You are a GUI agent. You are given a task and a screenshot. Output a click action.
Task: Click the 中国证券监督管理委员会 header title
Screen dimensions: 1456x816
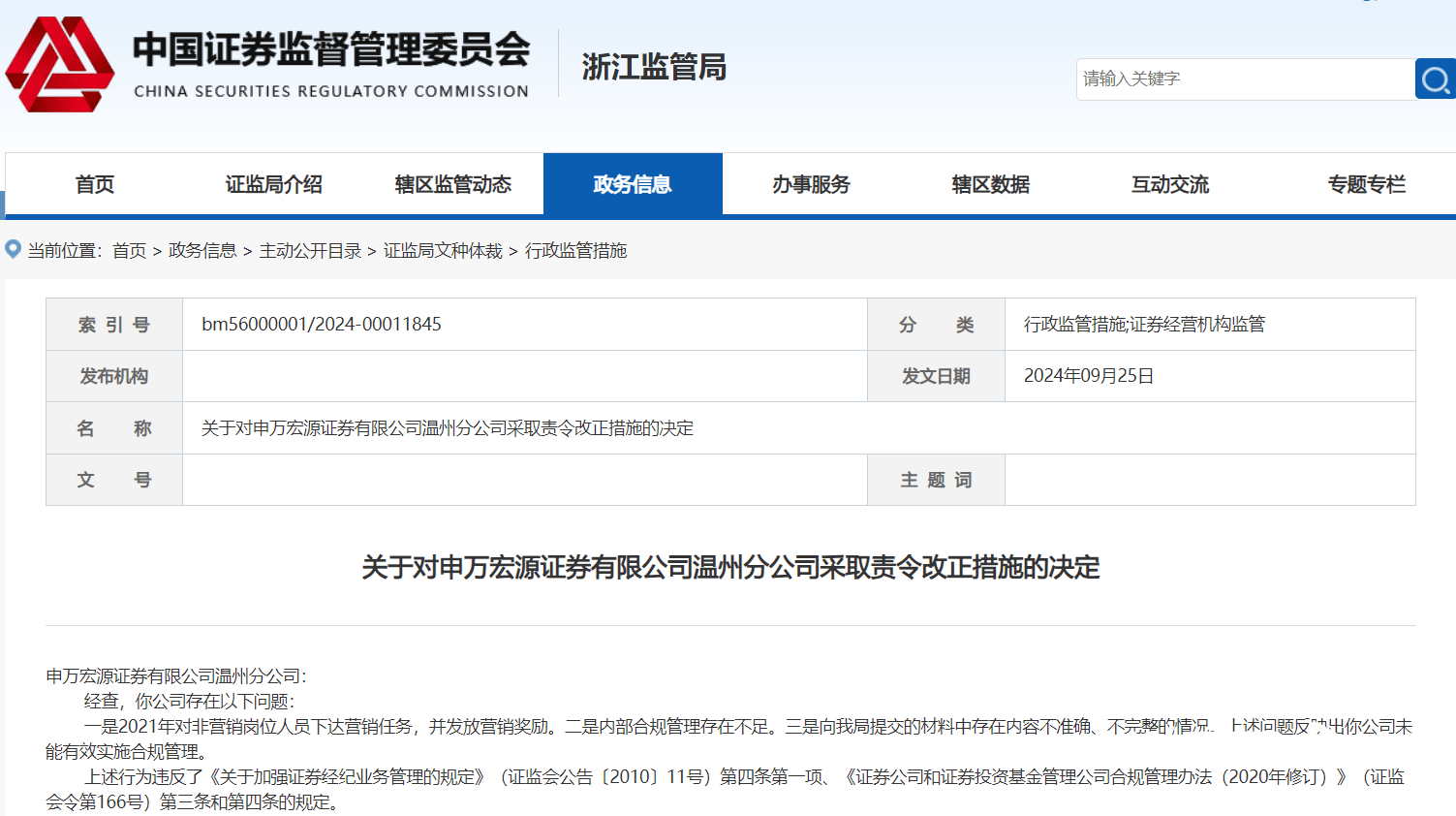click(x=331, y=49)
